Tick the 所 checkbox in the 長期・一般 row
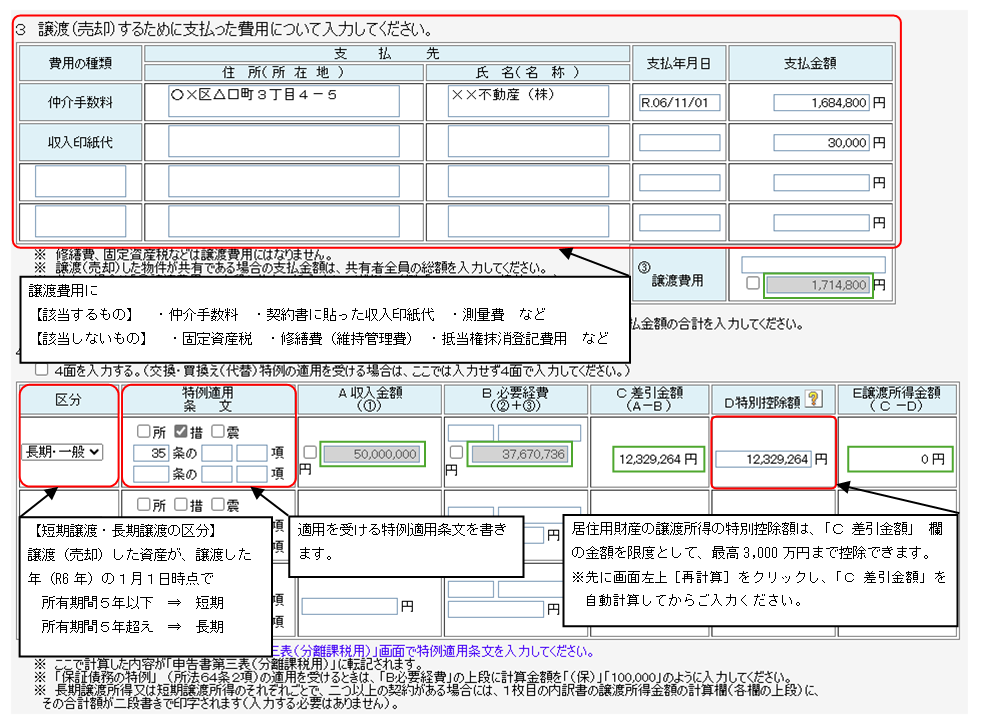 tap(144, 431)
